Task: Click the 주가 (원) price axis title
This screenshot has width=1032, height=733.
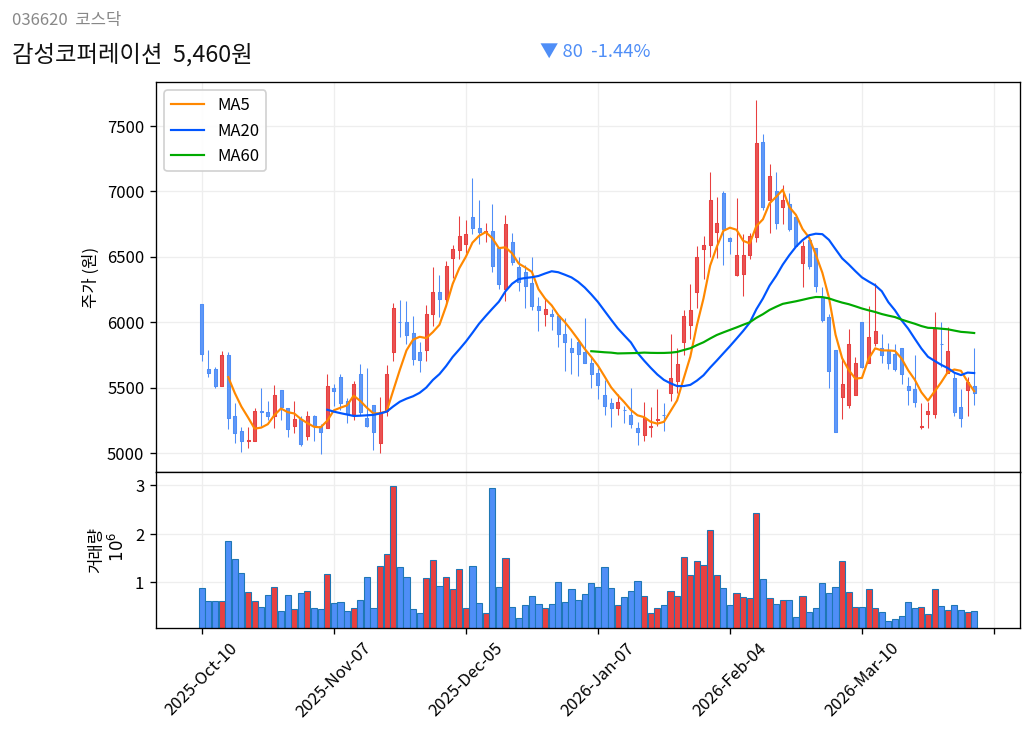Action: pyautogui.click(x=90, y=277)
